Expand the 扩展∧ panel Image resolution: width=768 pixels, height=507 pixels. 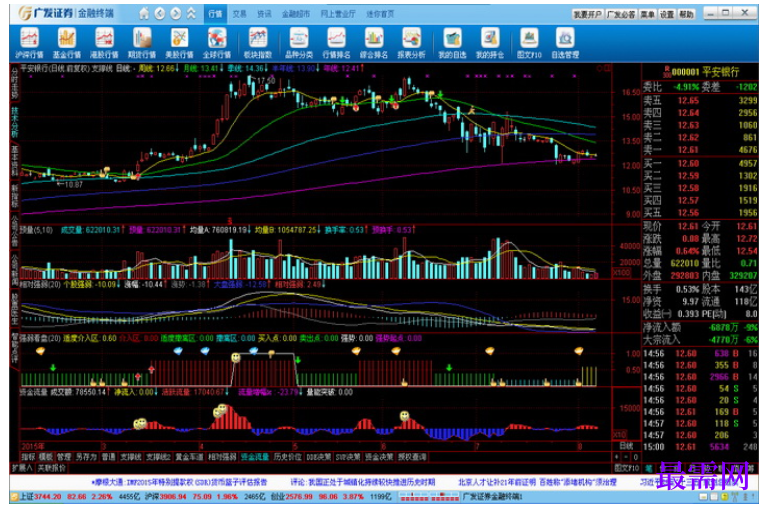(22, 468)
